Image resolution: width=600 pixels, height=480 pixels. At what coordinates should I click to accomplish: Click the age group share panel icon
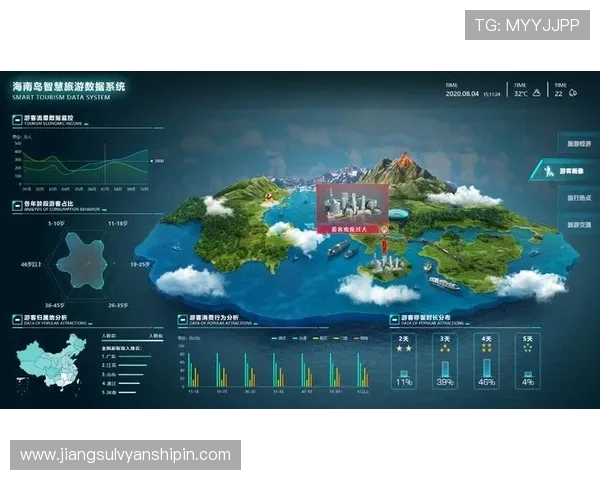(17, 206)
